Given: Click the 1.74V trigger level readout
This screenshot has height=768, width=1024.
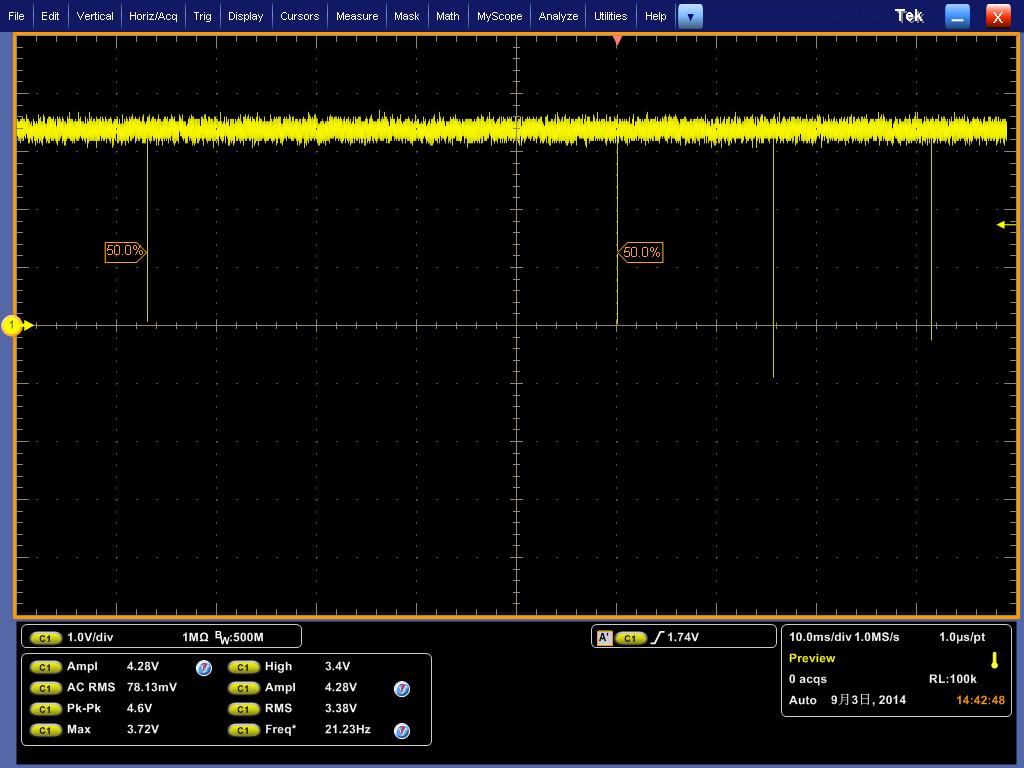Looking at the screenshot, I should (683, 637).
